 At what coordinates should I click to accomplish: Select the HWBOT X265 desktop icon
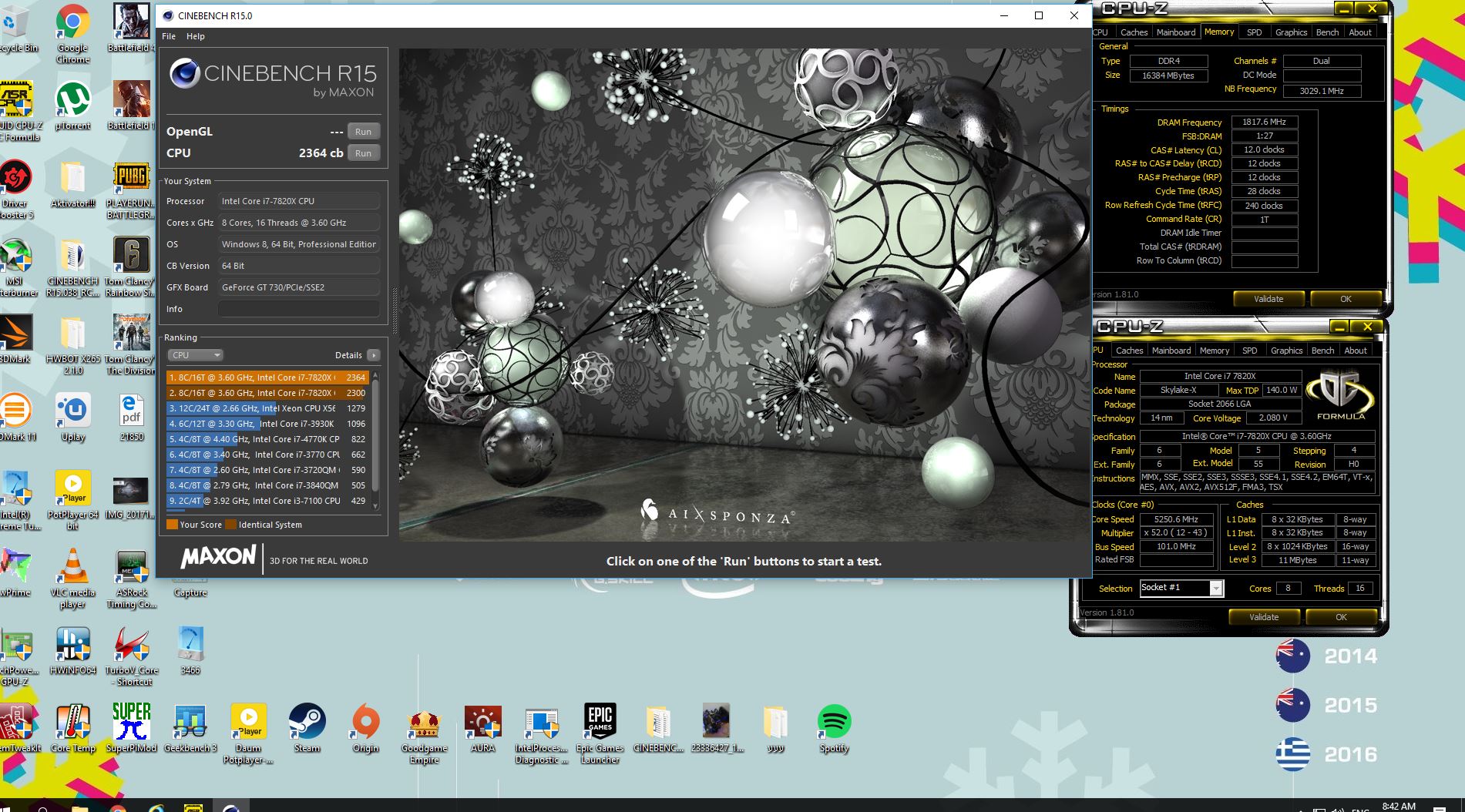point(72,344)
